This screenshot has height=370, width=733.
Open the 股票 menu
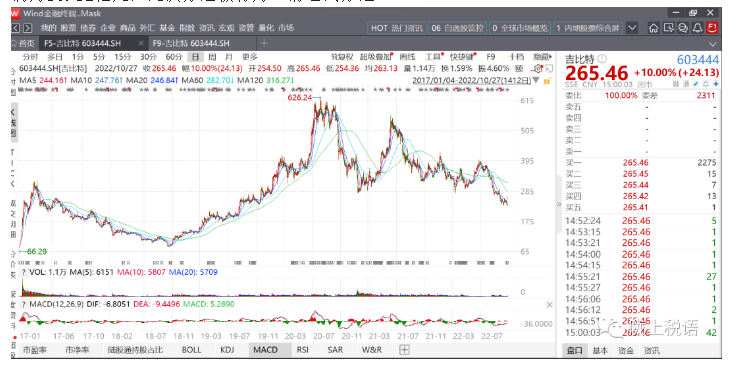tap(68, 28)
